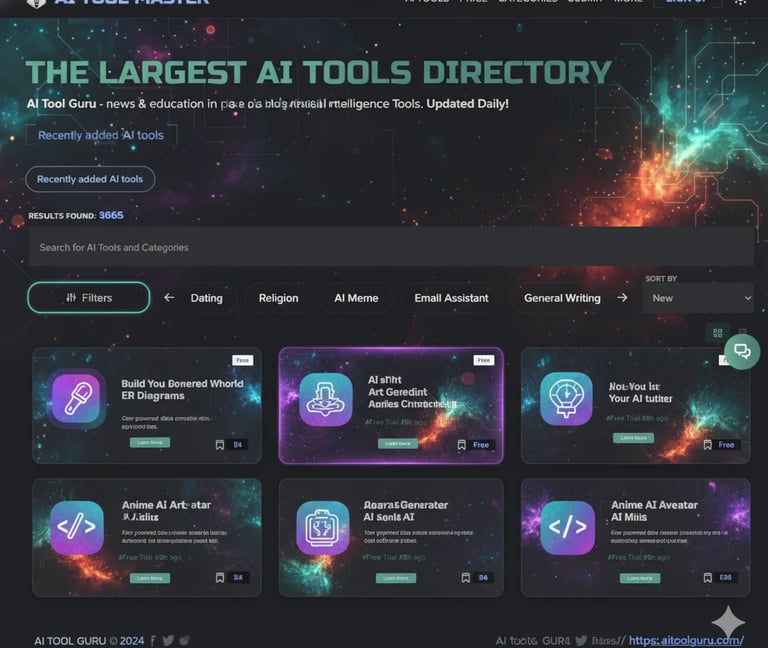Click rectangular Recently added AI tools box

tap(101, 135)
